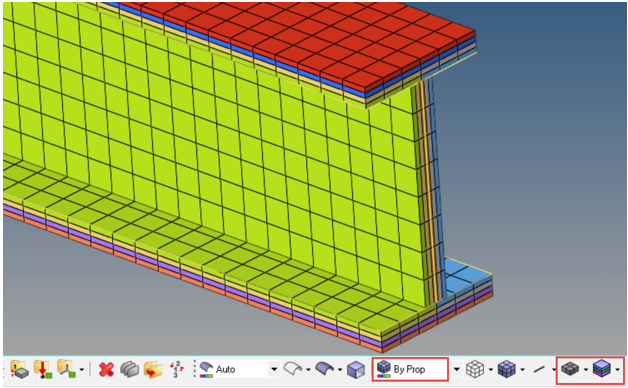Open the gray Card Edit icon
Viewport: 628px width, 388px height.
pos(129,370)
